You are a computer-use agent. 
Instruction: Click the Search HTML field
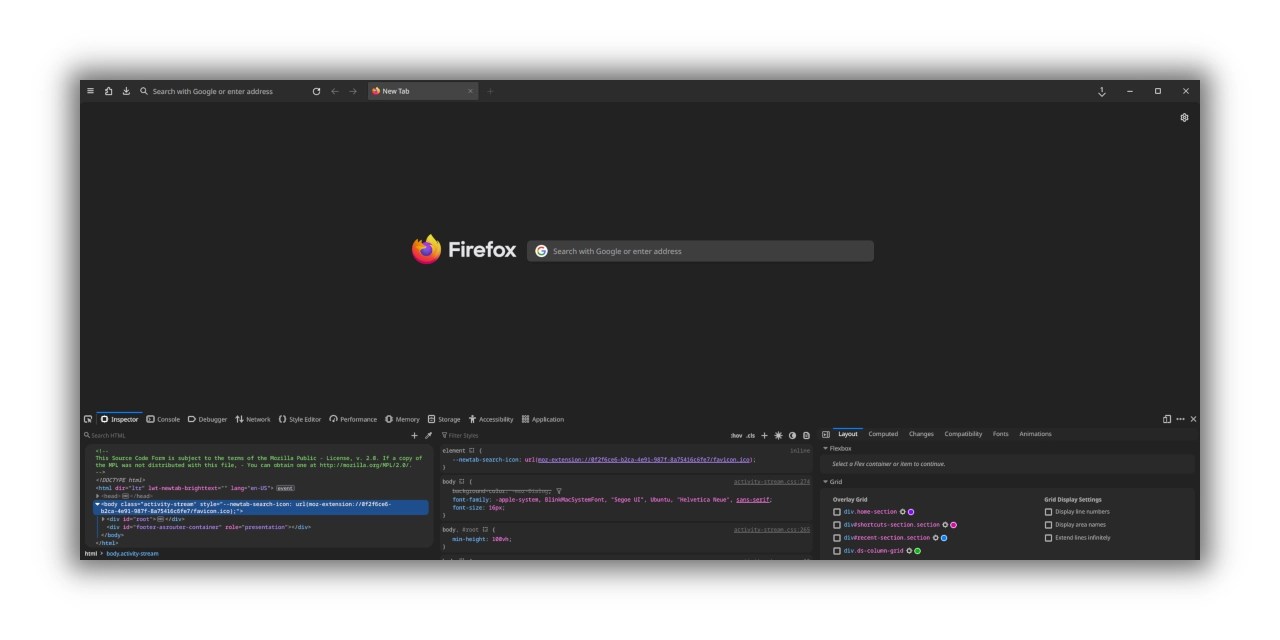coord(245,435)
